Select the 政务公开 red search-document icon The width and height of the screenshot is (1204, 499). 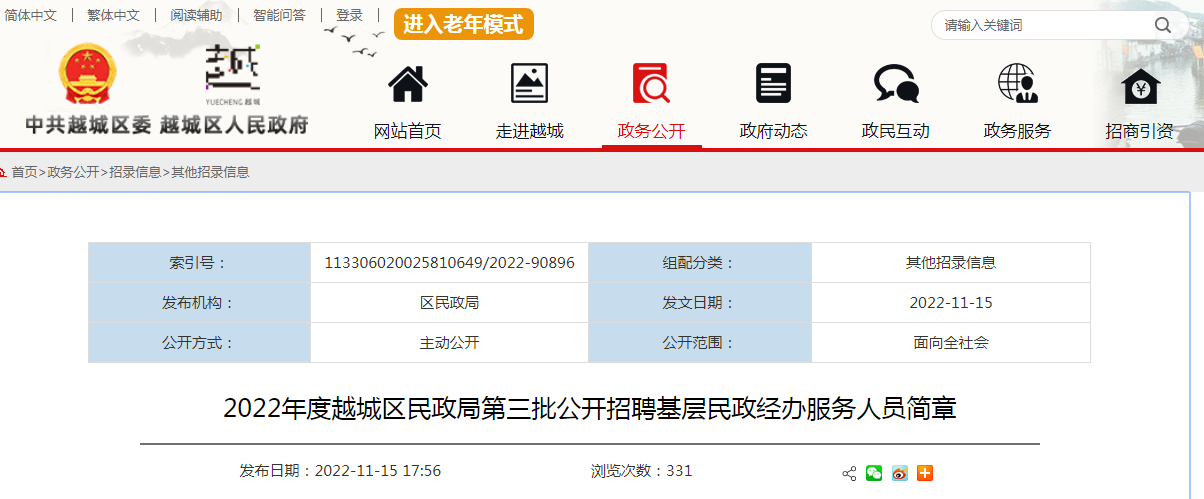point(651,84)
